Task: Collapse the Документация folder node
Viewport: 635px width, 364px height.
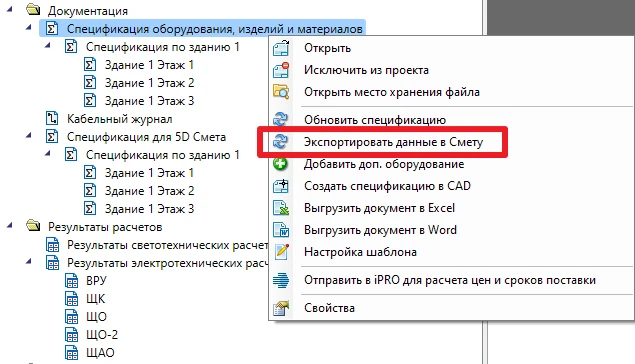Action: pyautogui.click(x=10, y=9)
